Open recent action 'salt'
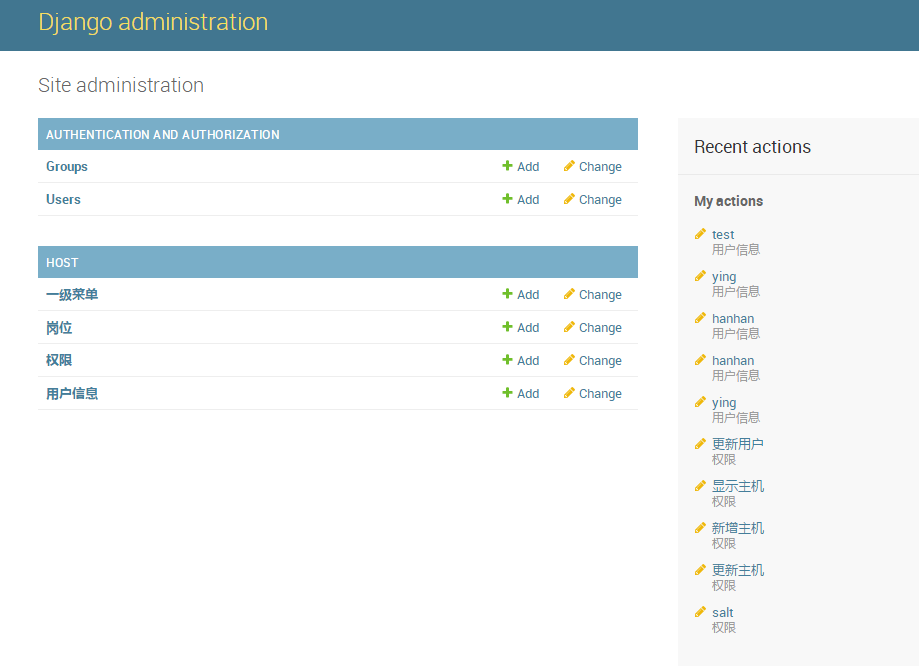 (722, 613)
